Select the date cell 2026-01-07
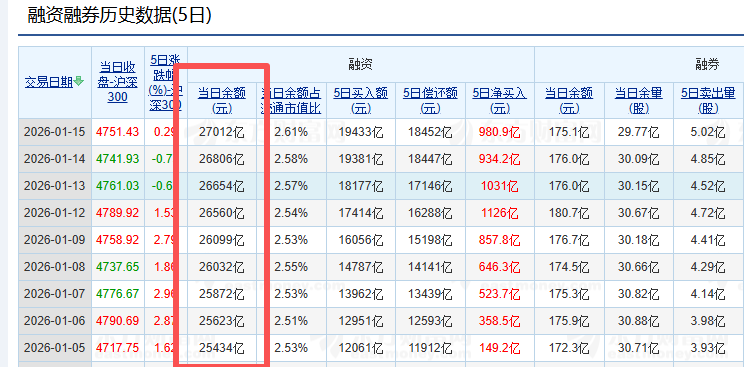This screenshot has width=744, height=367. pyautogui.click(x=55, y=294)
